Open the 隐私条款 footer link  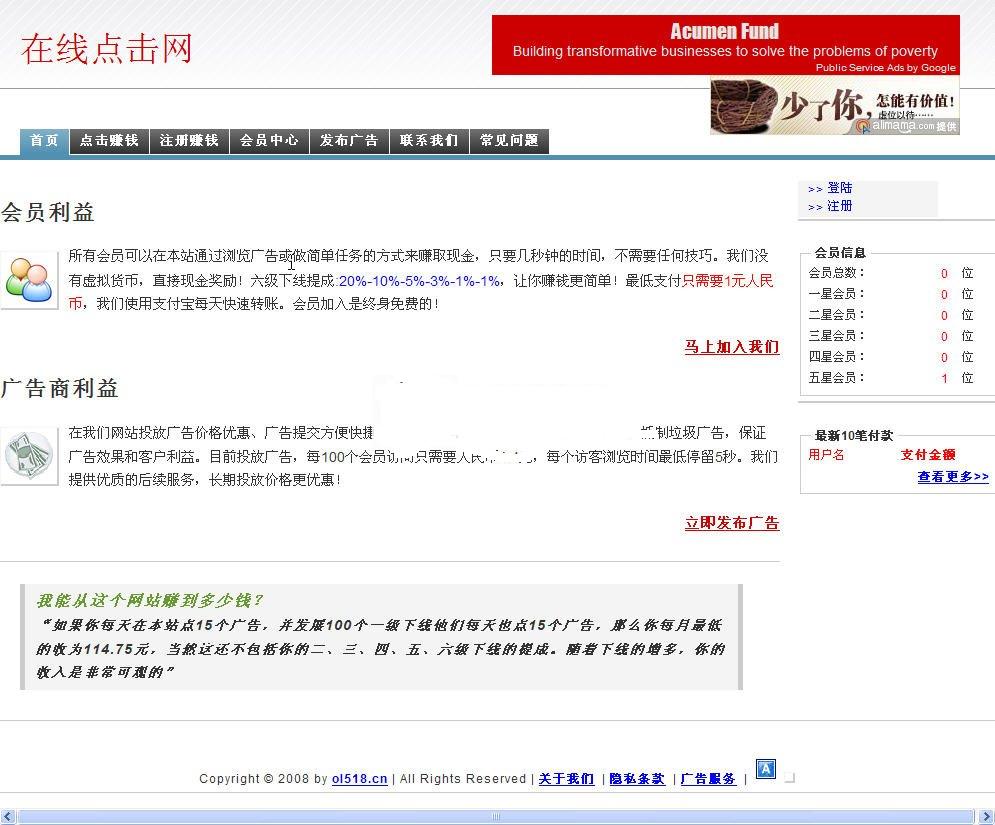point(637,779)
